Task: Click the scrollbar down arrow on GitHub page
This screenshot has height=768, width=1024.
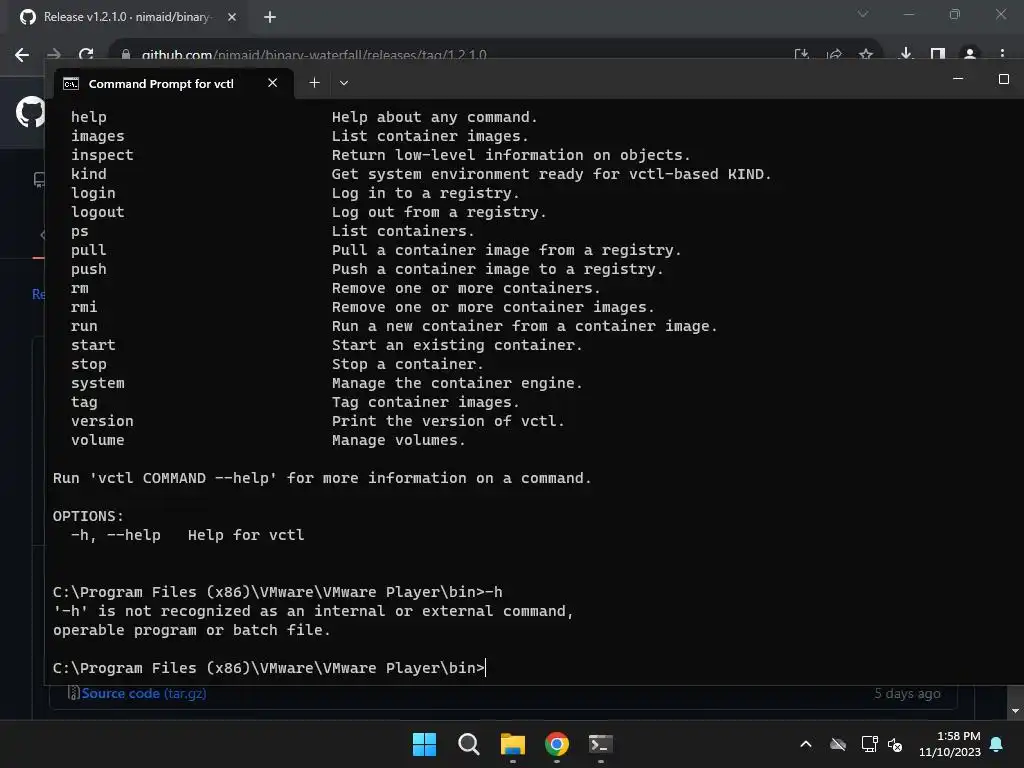Action: [x=1015, y=711]
